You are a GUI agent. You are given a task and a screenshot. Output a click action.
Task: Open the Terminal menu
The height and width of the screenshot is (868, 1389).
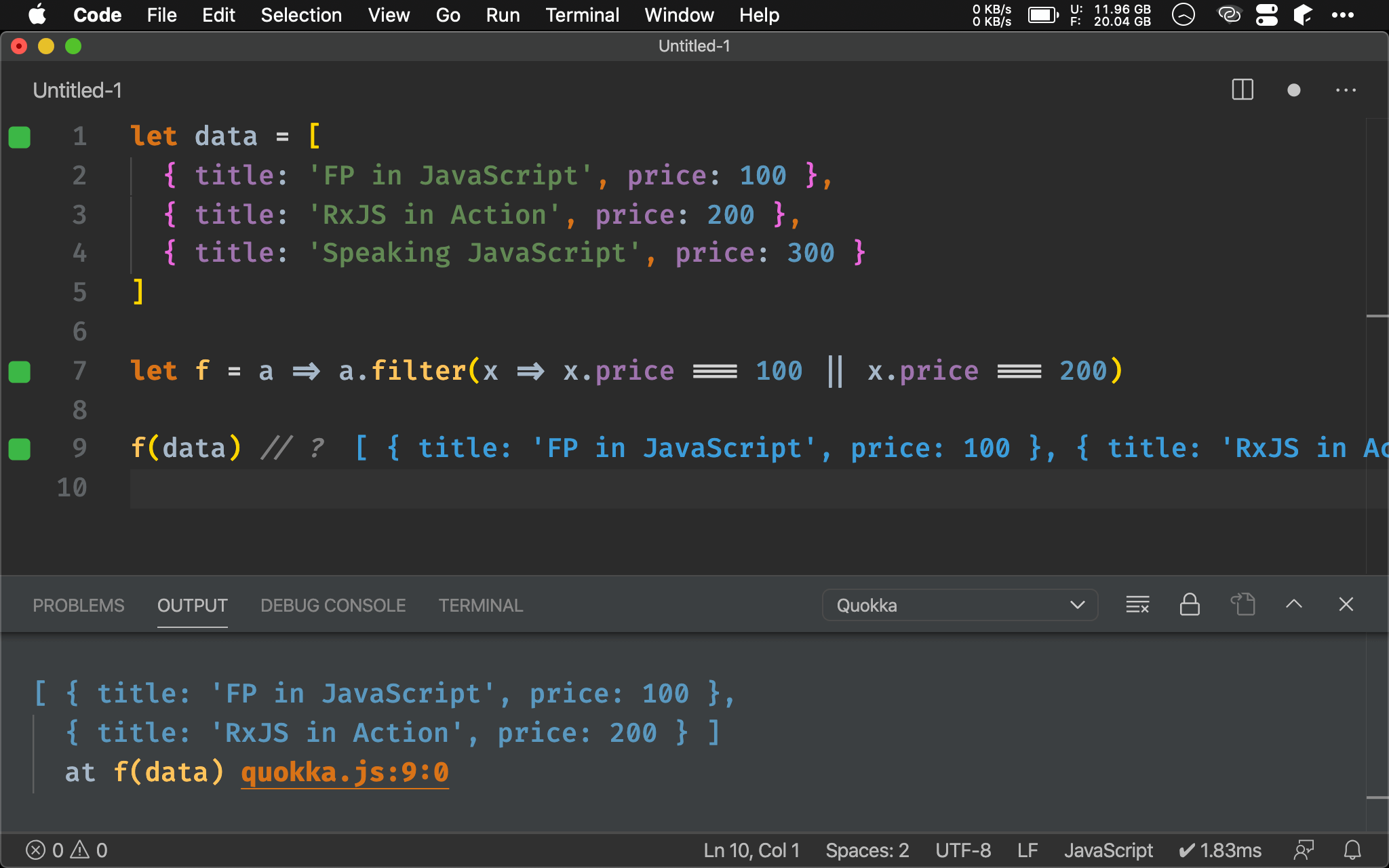tap(582, 15)
